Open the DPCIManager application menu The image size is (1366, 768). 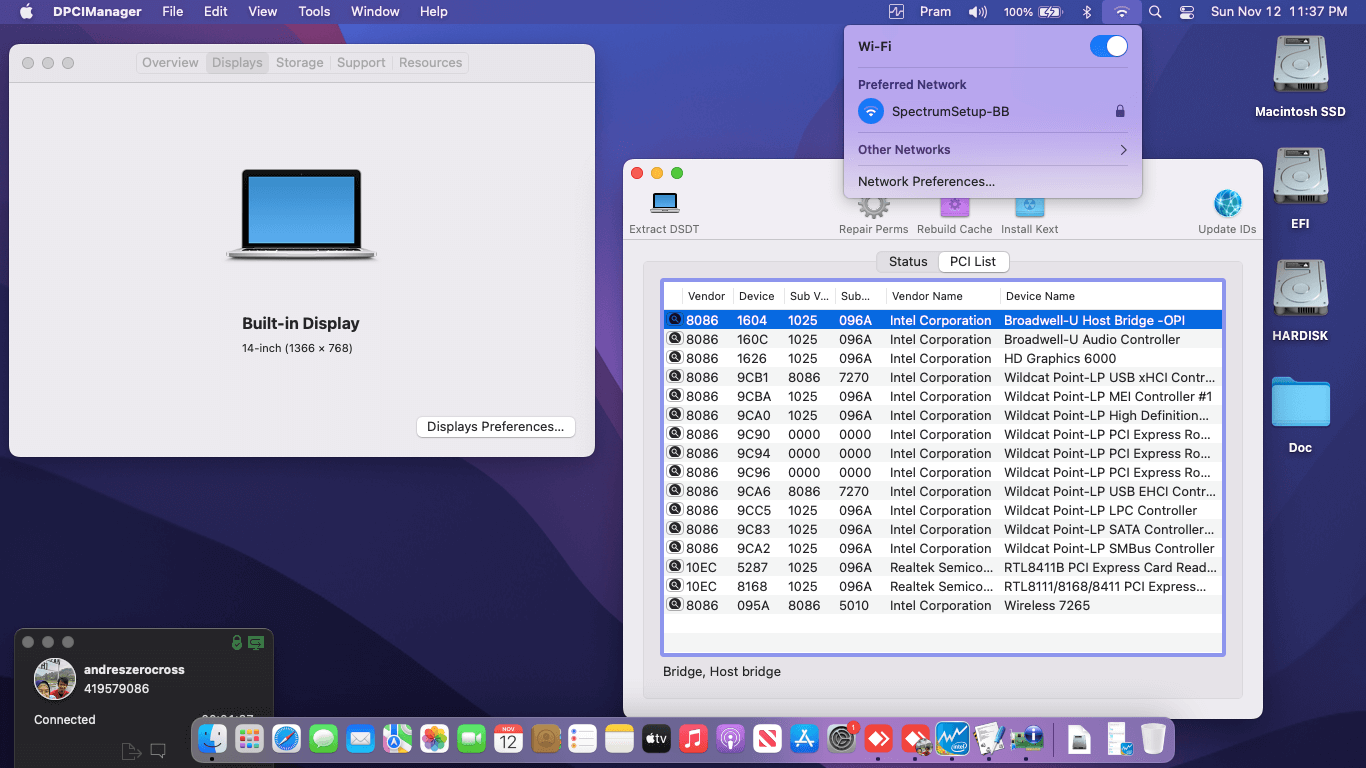[x=99, y=12]
